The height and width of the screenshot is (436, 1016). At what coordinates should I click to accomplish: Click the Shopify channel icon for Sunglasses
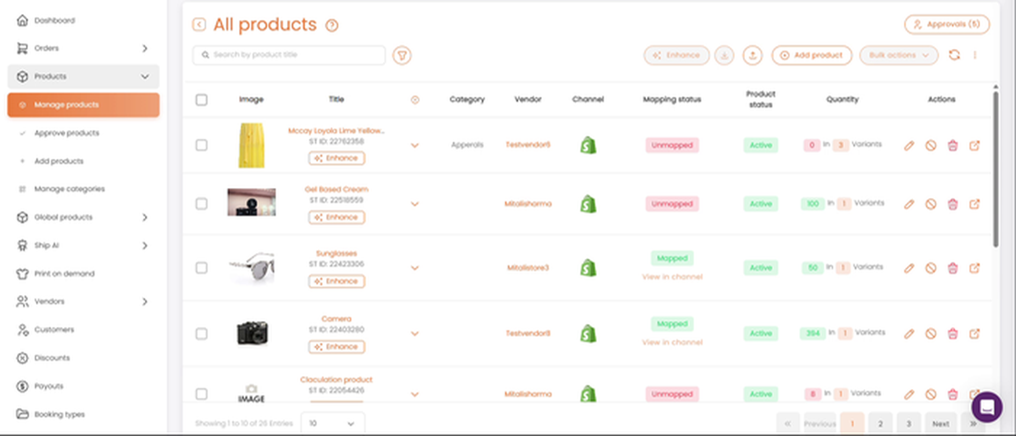tap(588, 268)
